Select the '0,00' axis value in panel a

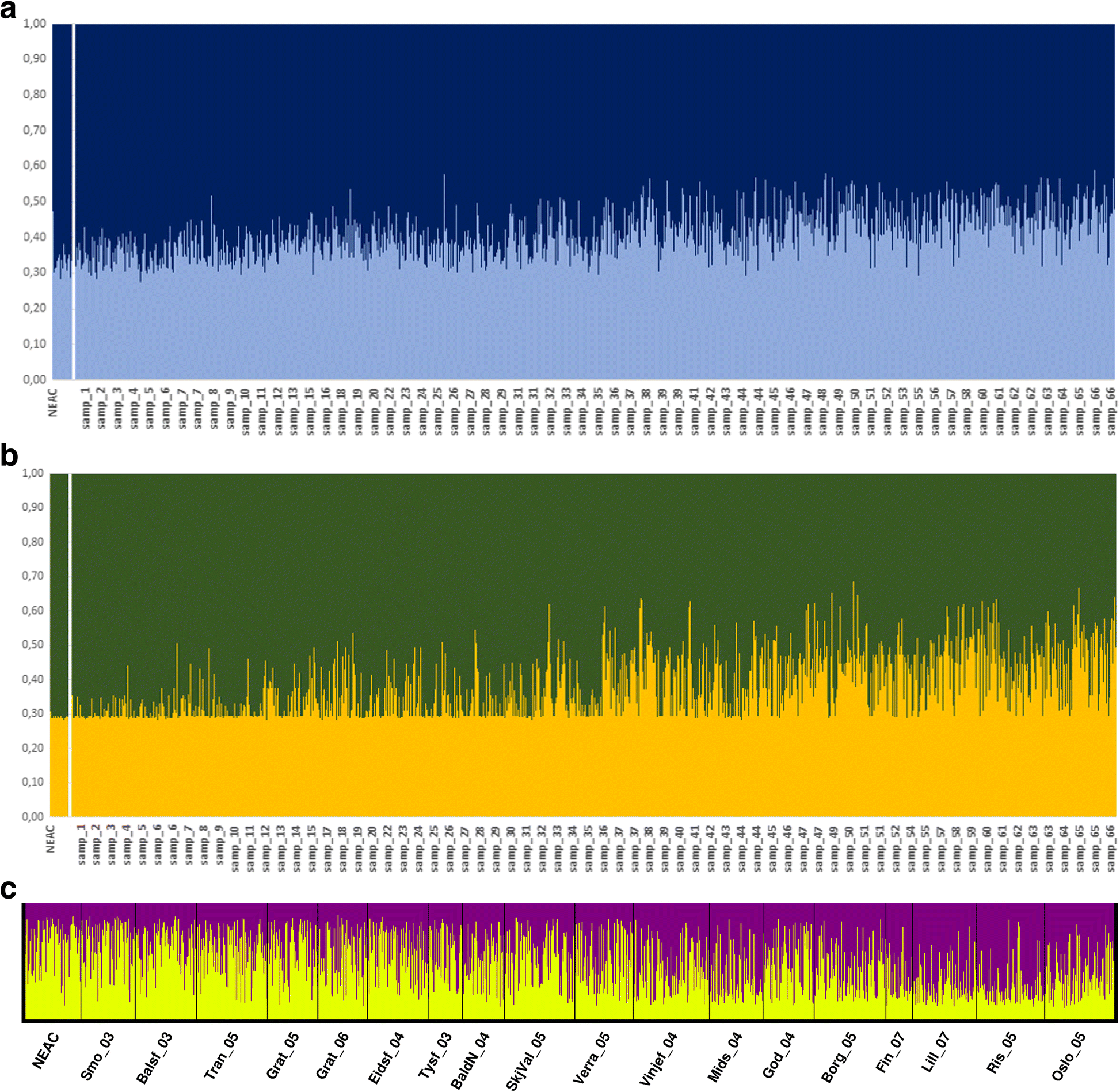point(34,379)
